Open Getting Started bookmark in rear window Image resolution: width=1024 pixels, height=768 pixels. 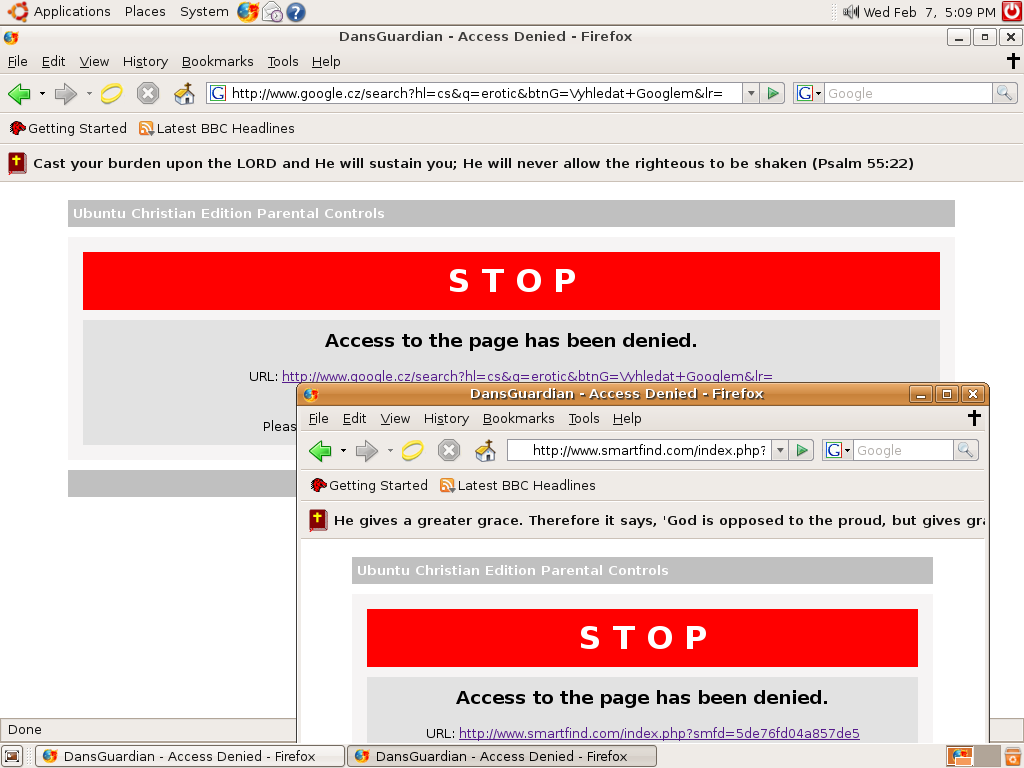pyautogui.click(x=69, y=129)
